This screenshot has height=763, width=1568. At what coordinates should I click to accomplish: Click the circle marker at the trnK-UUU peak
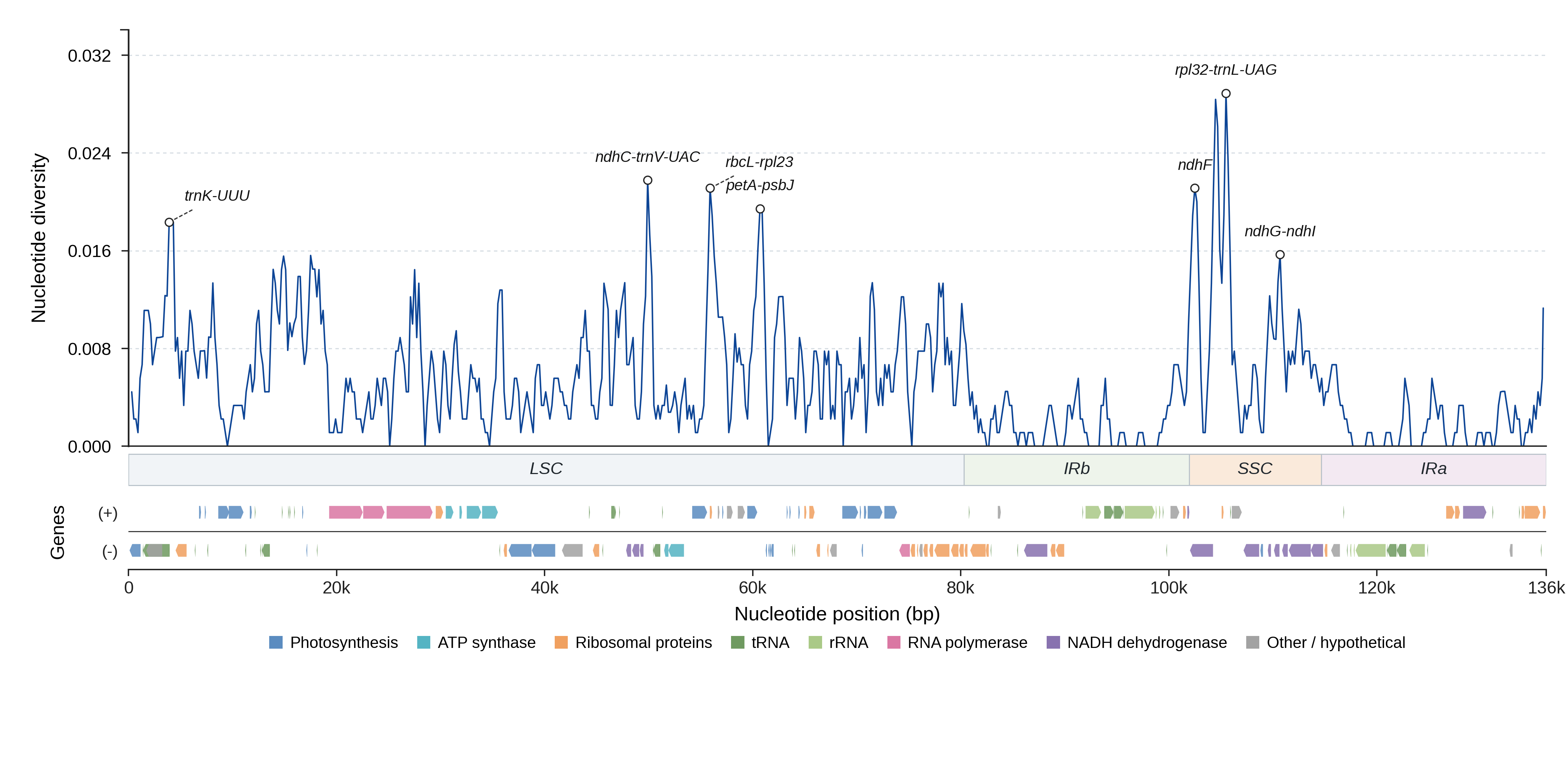169,222
